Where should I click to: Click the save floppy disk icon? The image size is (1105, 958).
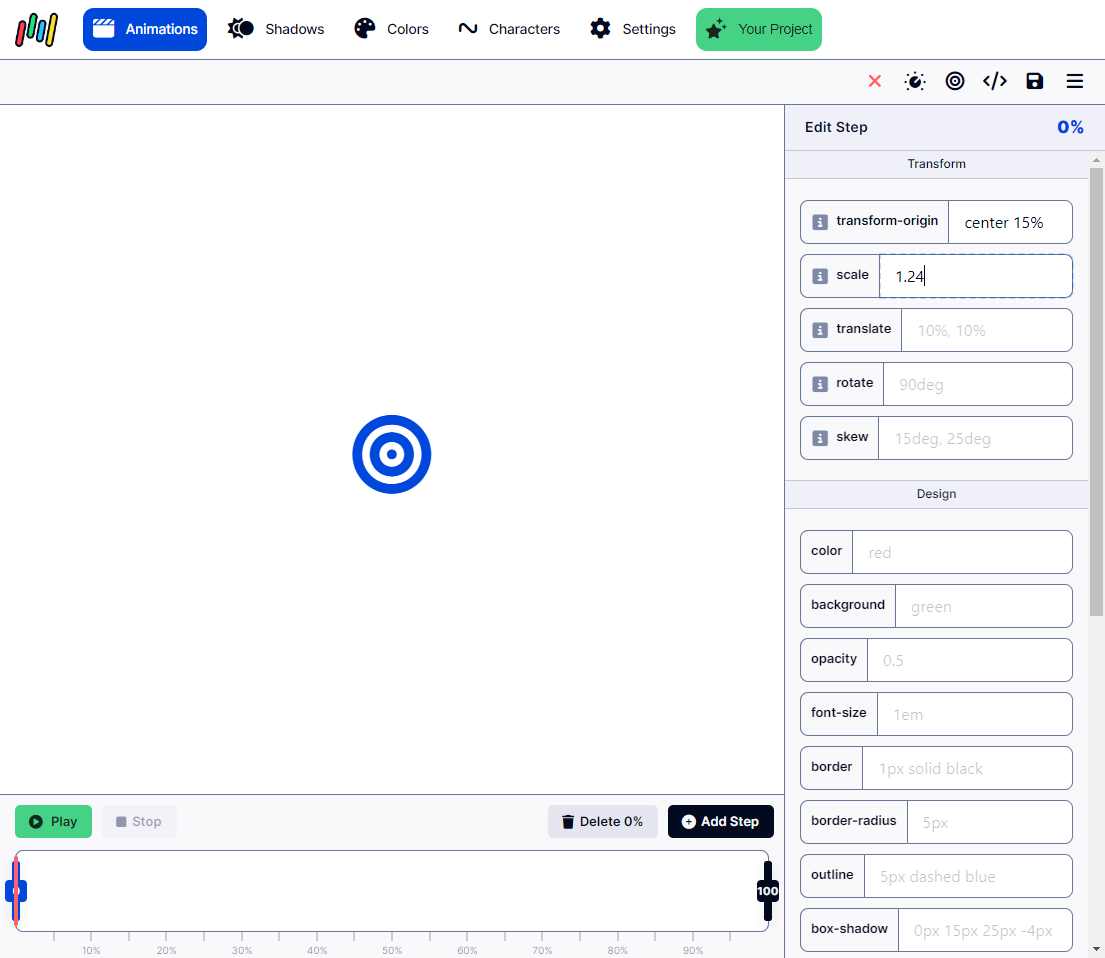point(1035,81)
